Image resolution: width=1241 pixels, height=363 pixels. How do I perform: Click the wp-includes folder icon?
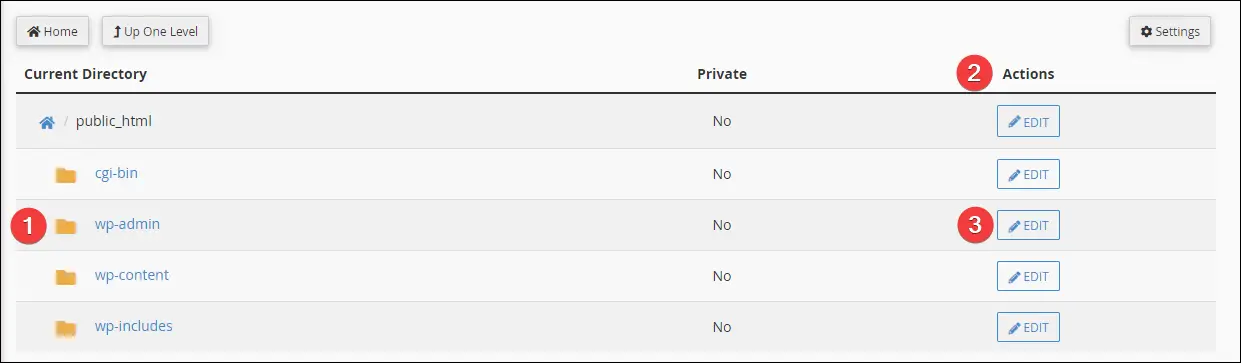point(66,328)
